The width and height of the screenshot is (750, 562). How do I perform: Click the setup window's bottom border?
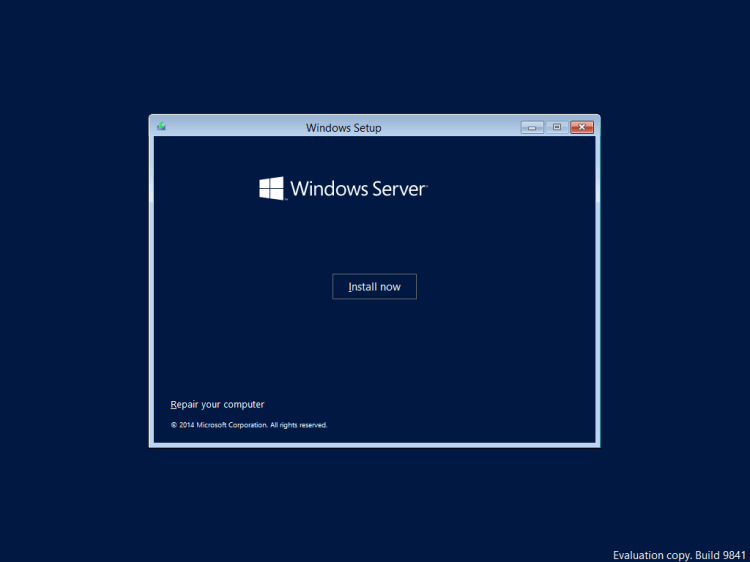[374, 444]
